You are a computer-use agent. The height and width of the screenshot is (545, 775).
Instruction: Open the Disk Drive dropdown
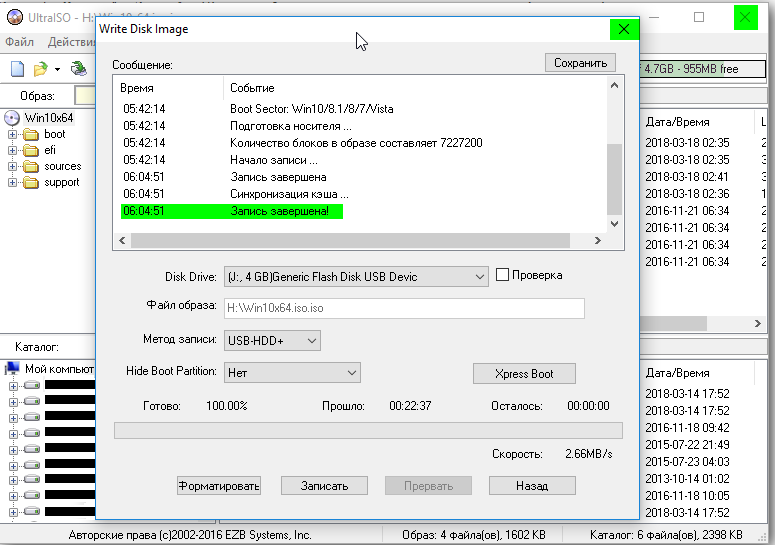(x=356, y=276)
